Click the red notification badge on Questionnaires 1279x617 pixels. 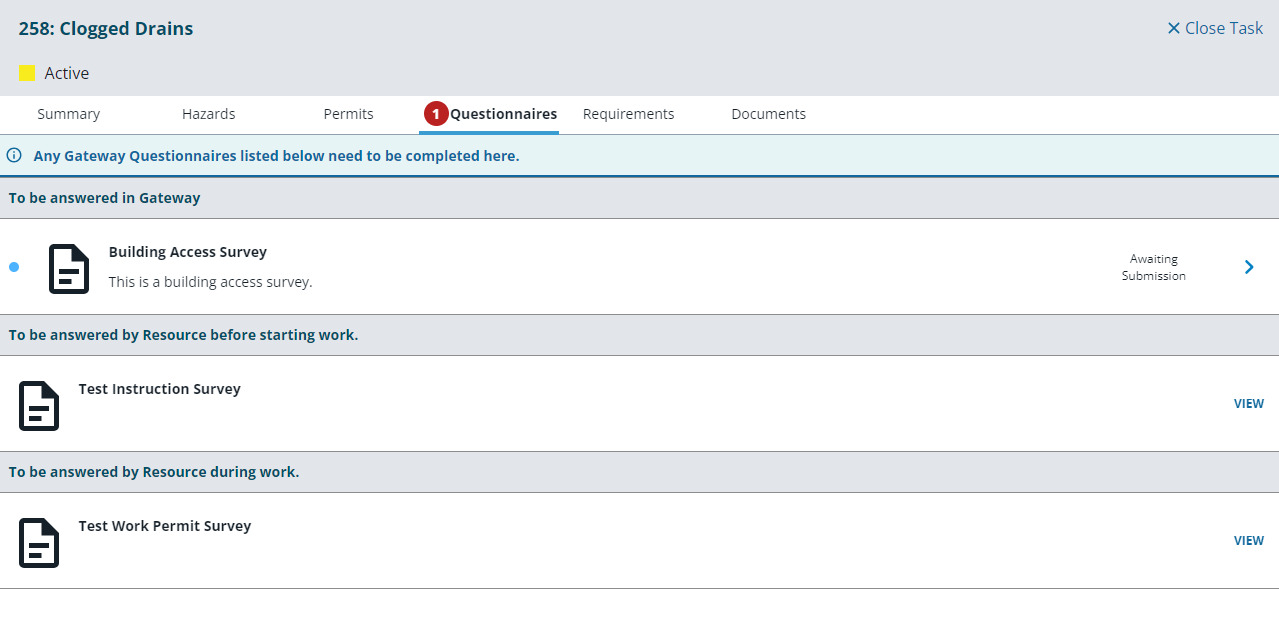(x=435, y=114)
